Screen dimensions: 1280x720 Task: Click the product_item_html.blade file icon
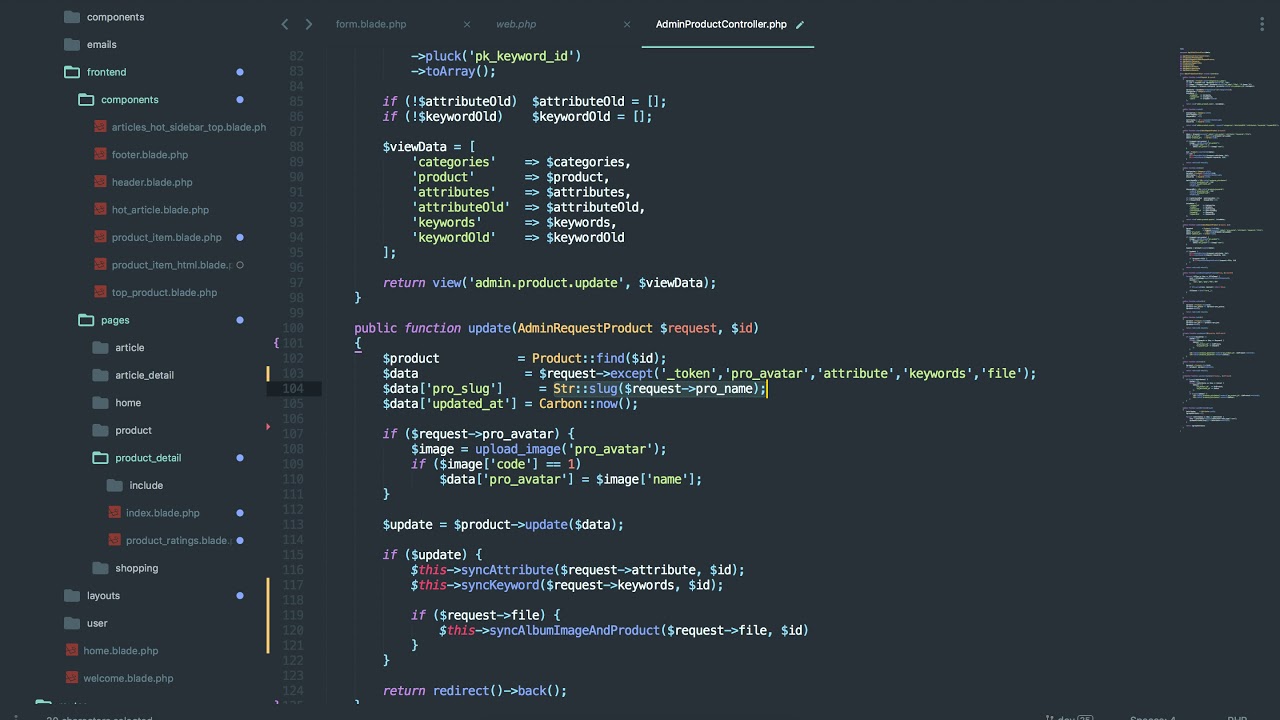[100, 265]
